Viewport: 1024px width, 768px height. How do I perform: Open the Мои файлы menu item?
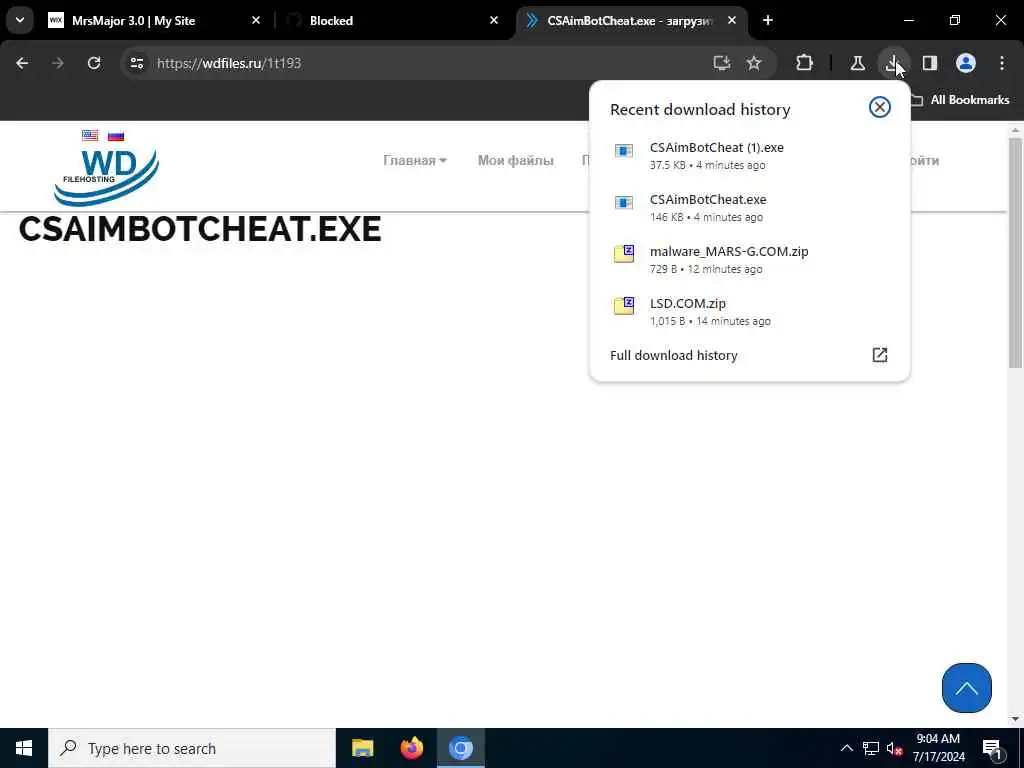click(515, 161)
